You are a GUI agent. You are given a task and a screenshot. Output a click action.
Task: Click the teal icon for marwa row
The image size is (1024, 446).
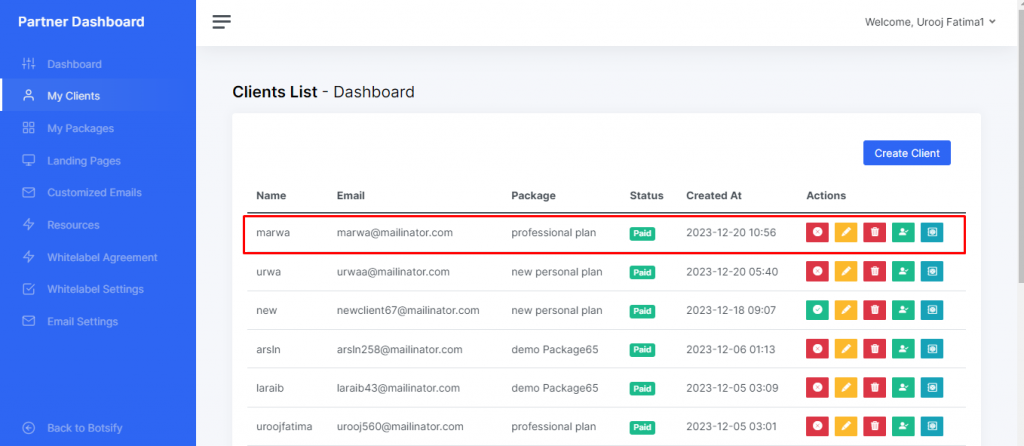coord(932,232)
